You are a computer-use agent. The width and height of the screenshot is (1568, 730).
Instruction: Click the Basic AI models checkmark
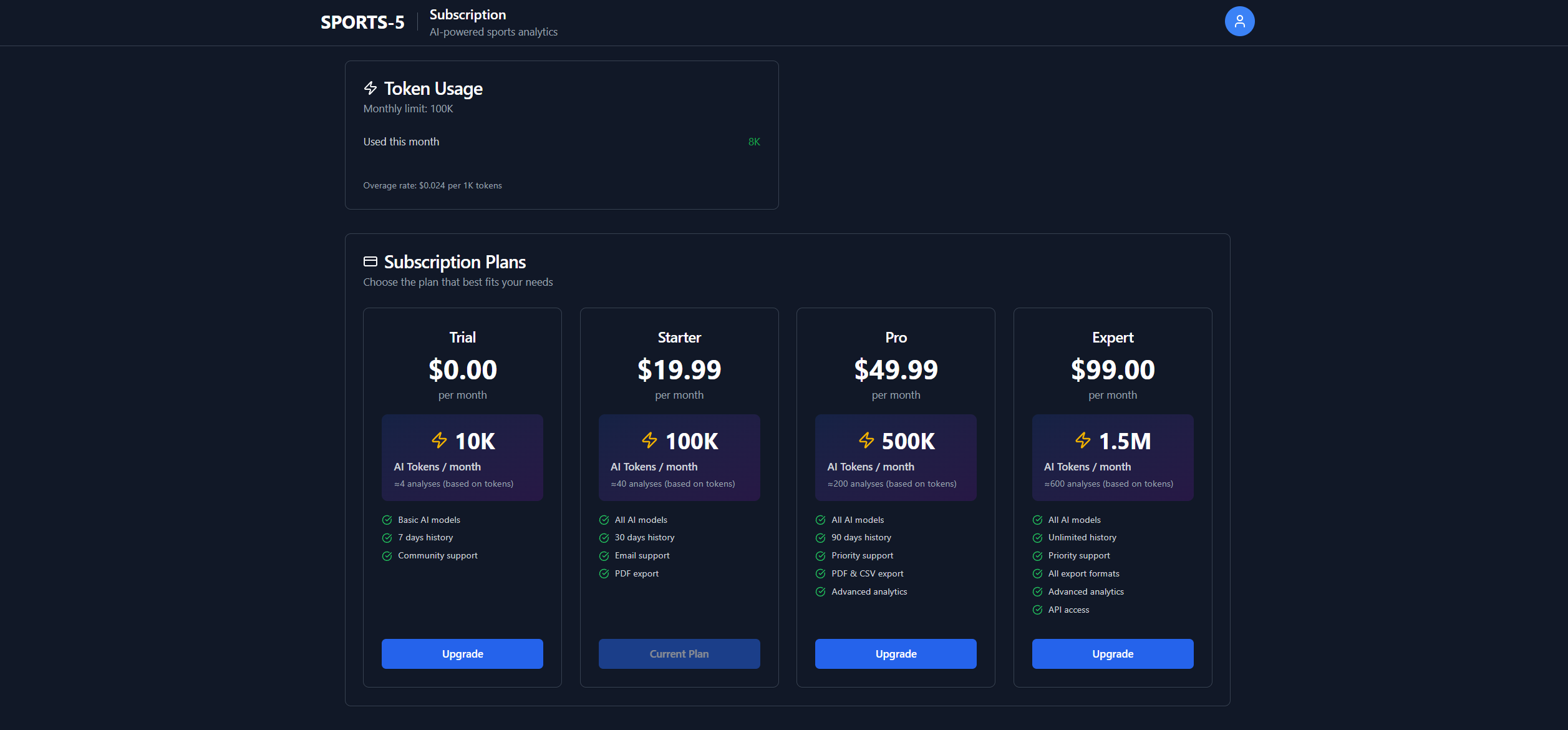387,520
